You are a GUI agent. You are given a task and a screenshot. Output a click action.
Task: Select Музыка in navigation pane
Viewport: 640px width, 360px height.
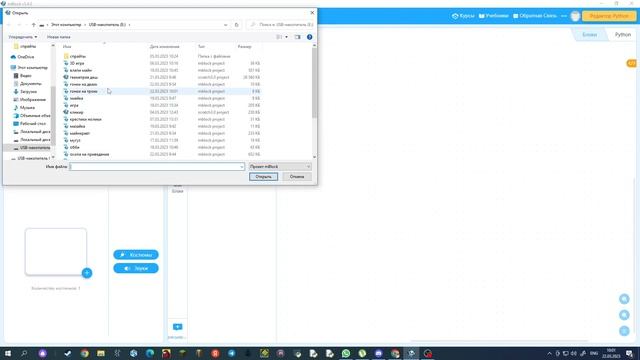pos(27,108)
